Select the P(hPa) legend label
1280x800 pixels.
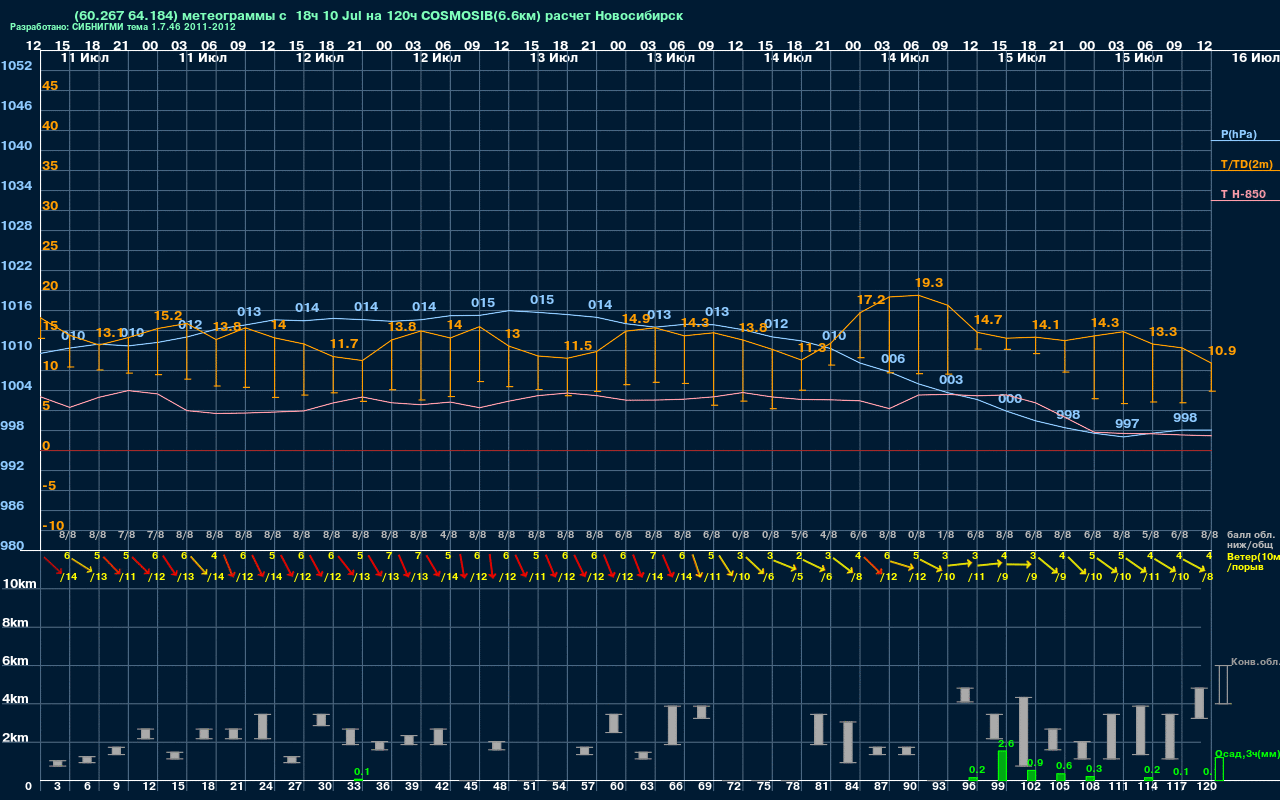click(x=1238, y=134)
